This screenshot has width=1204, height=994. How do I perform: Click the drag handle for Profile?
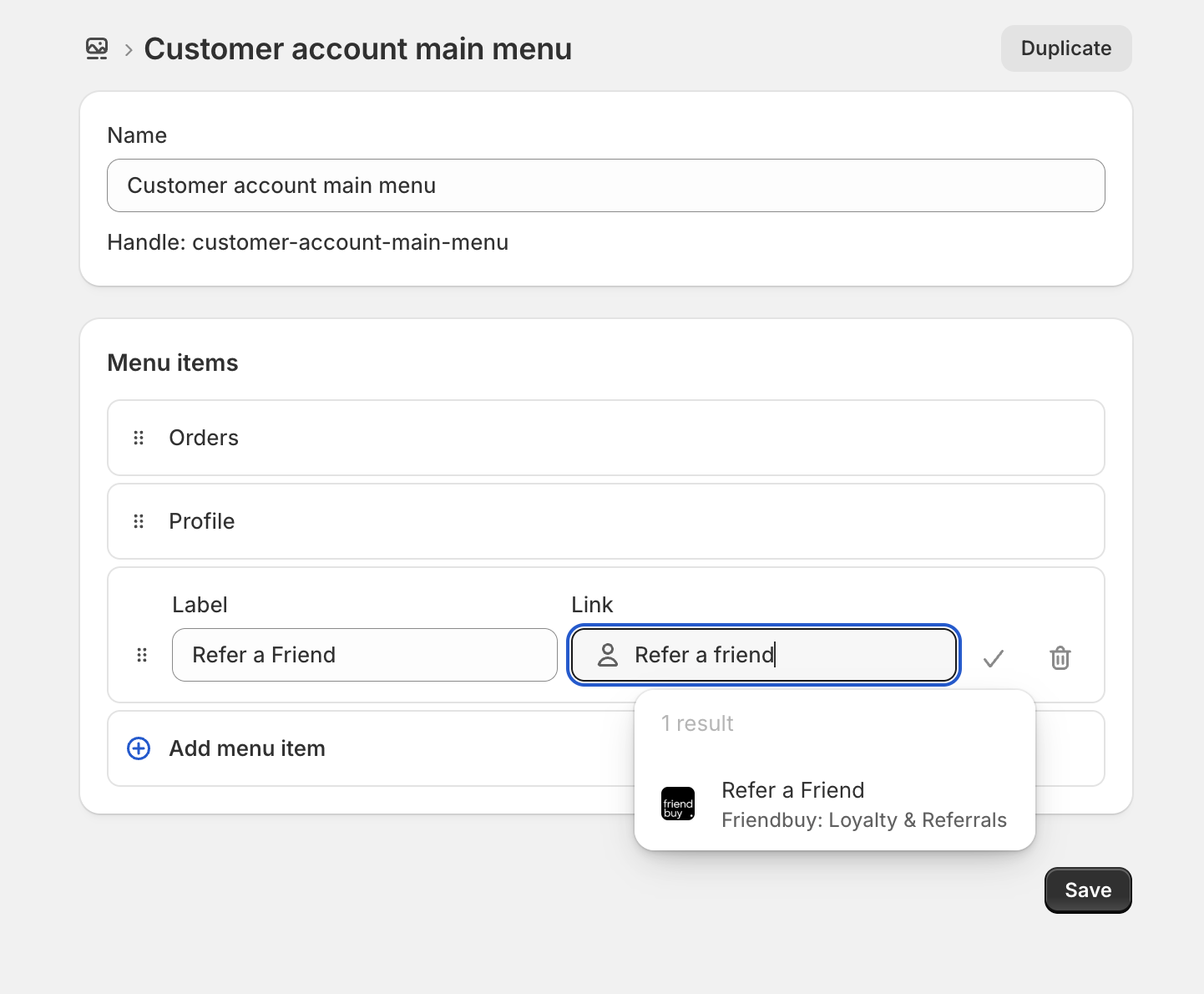pyautogui.click(x=139, y=521)
